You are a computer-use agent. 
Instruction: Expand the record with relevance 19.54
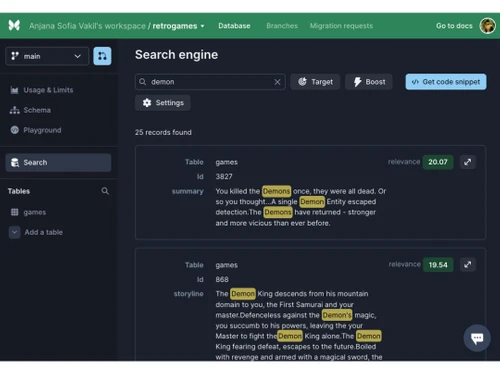[x=468, y=265]
